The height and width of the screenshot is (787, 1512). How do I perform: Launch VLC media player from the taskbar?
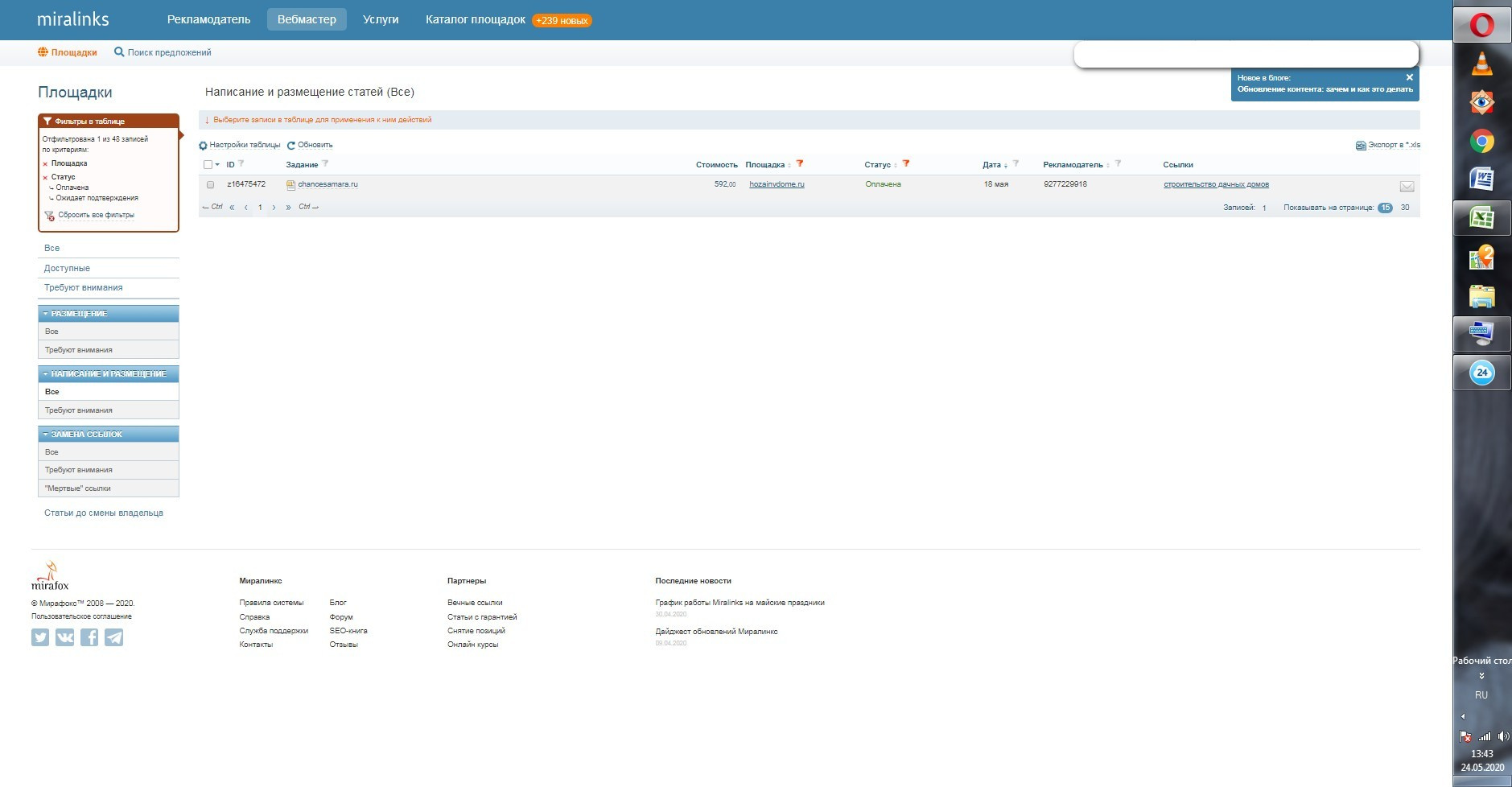tap(1481, 64)
